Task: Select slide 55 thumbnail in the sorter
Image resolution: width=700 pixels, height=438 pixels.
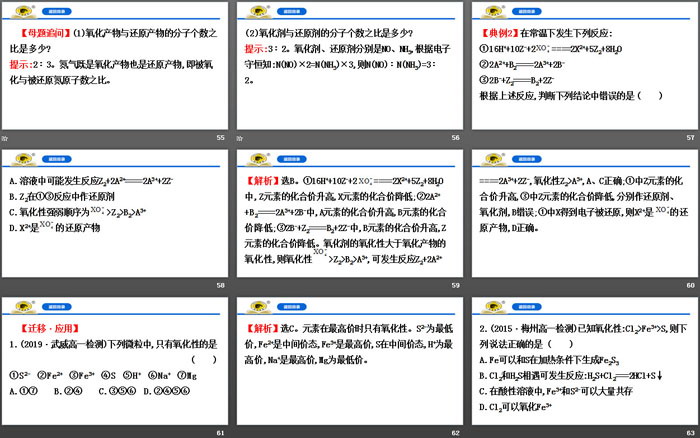Action: point(115,66)
